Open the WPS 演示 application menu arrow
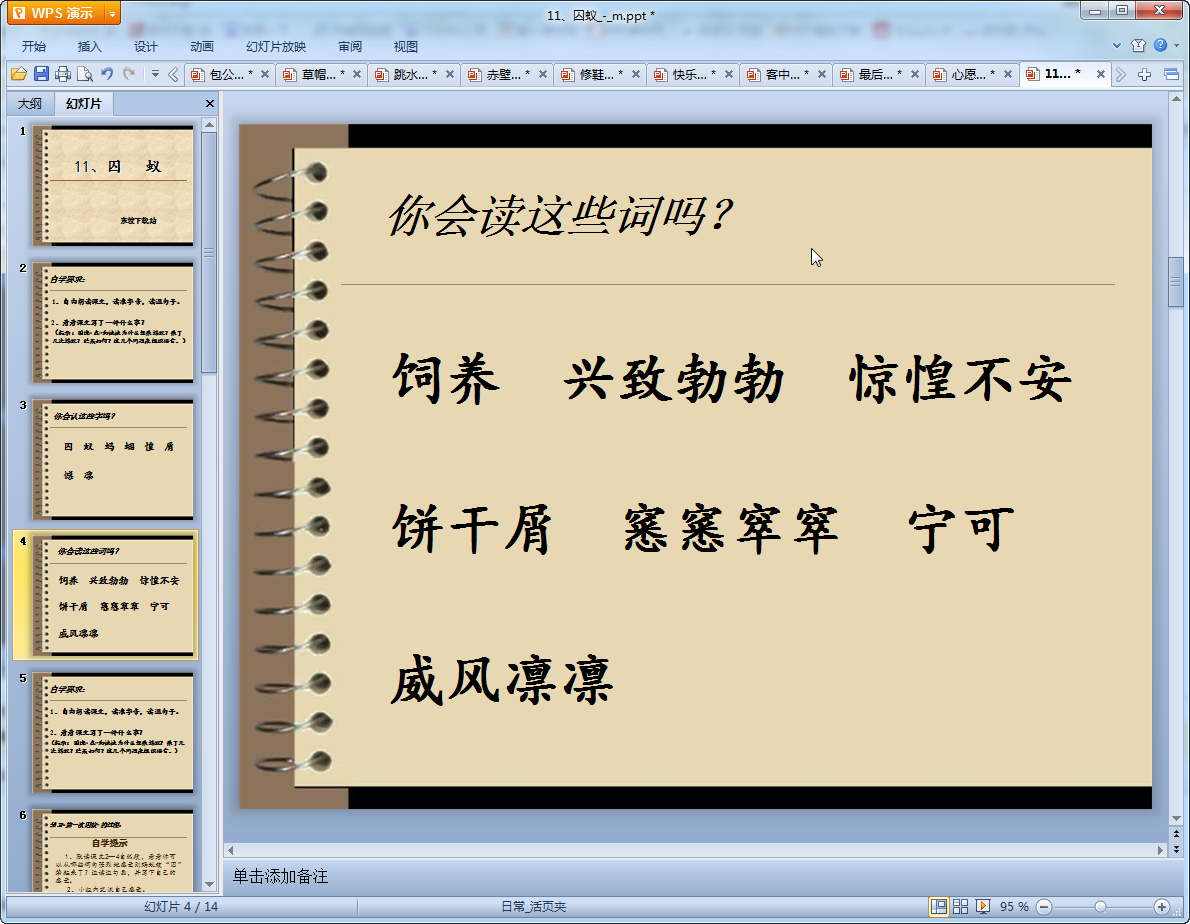The image size is (1190, 924). tap(112, 14)
